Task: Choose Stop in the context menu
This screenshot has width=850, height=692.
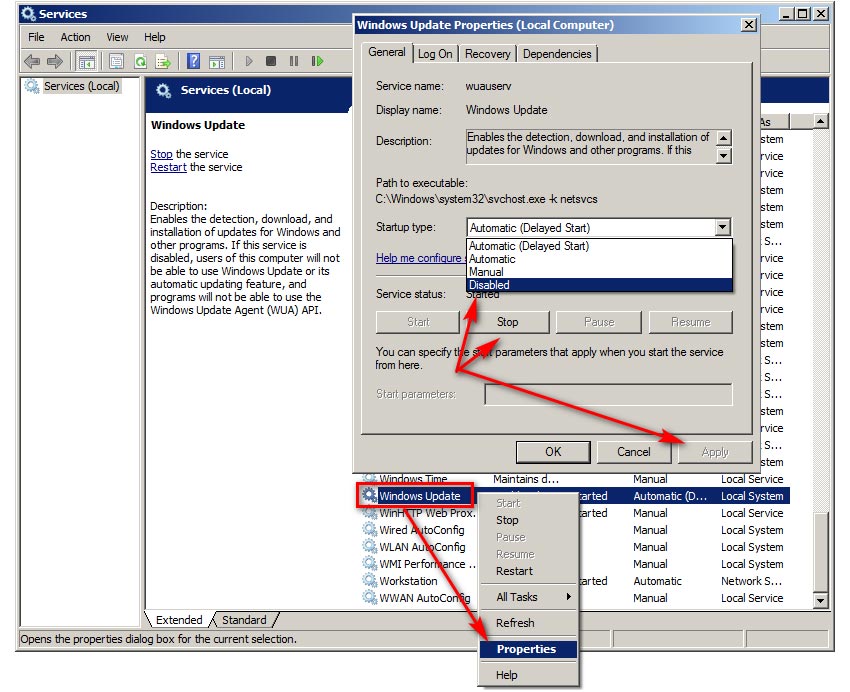Action: (x=529, y=520)
